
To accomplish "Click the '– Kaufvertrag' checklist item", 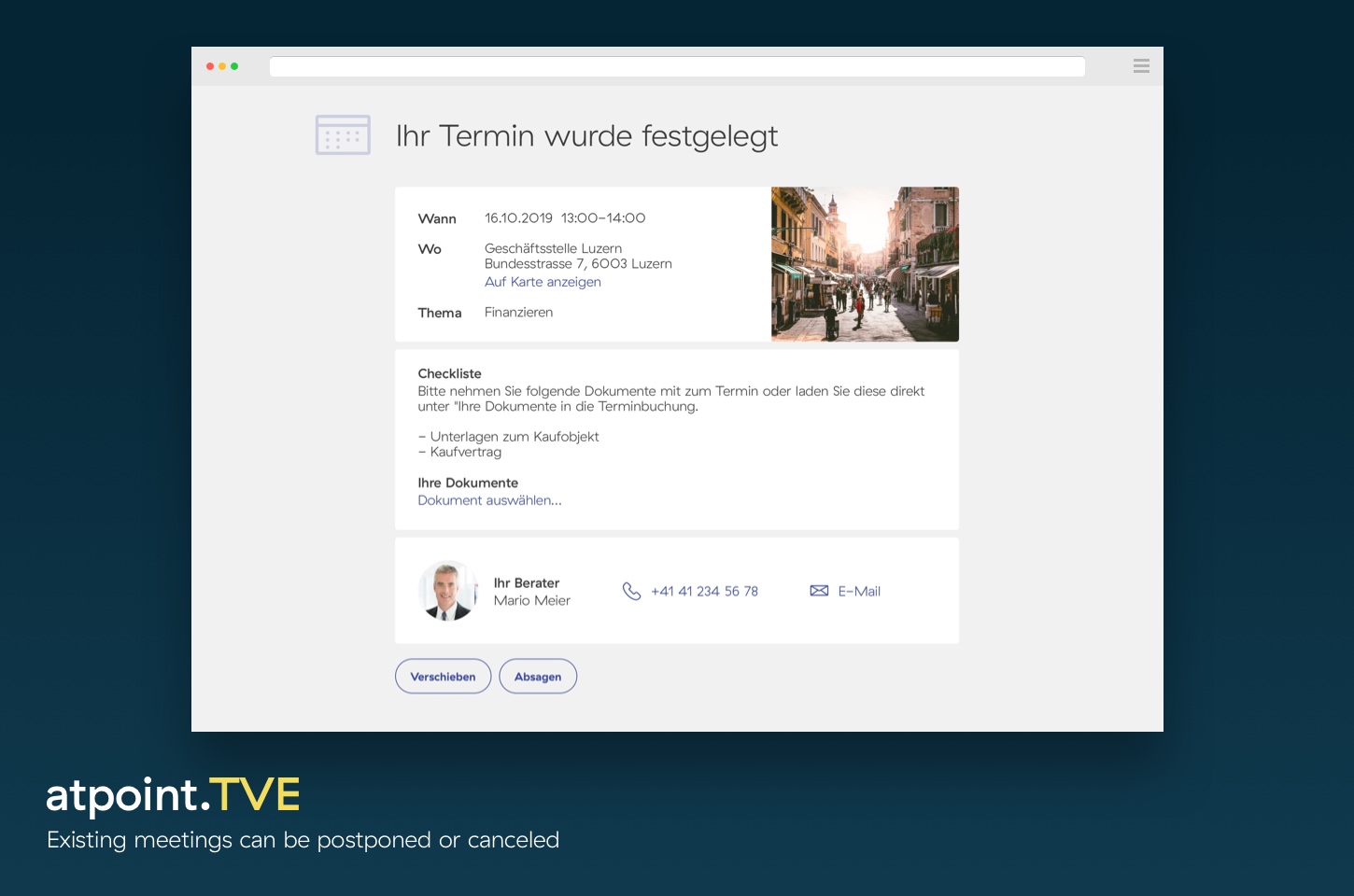I will click(459, 452).
